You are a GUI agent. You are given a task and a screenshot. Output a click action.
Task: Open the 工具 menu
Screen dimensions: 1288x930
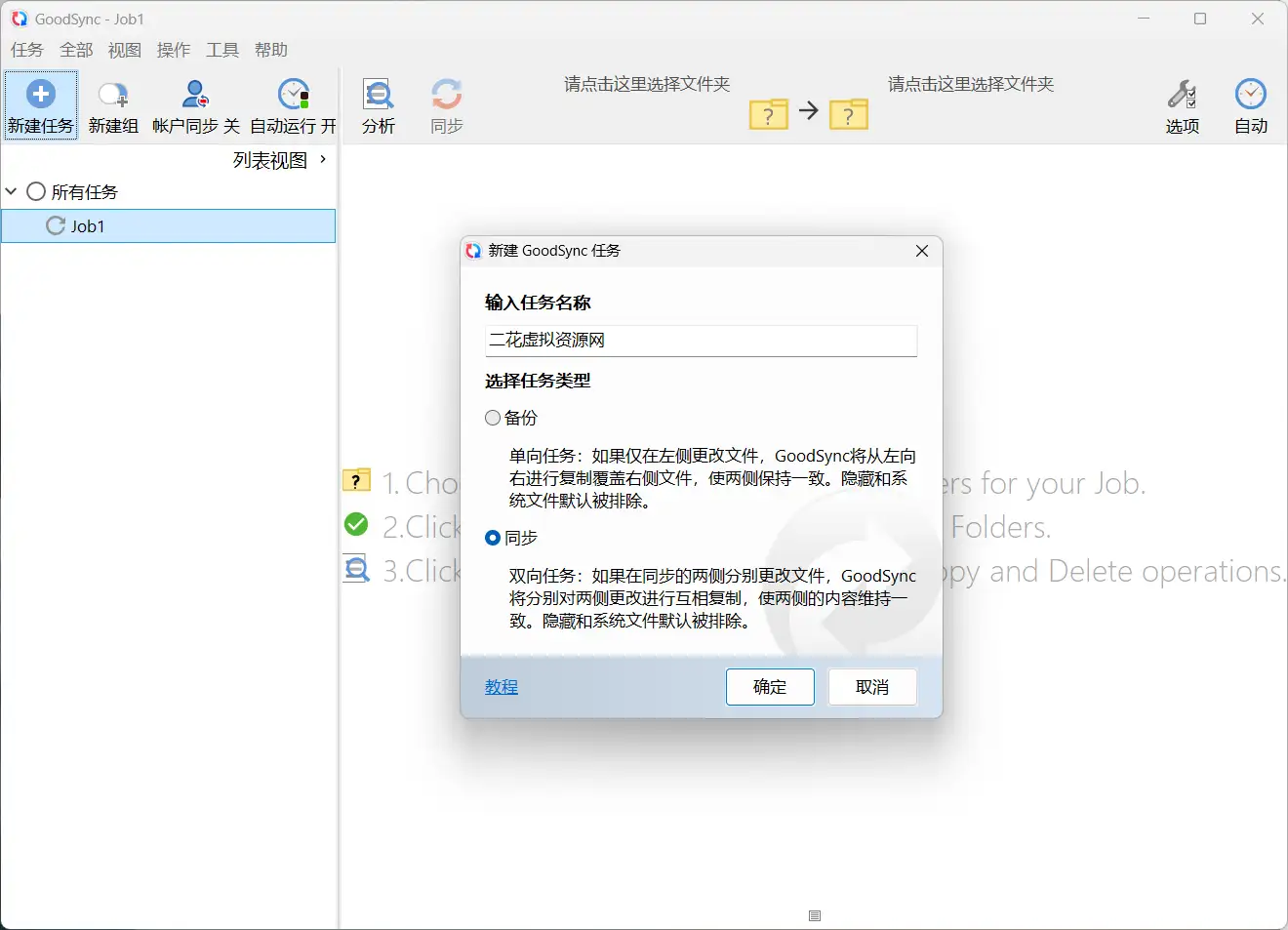pos(221,50)
